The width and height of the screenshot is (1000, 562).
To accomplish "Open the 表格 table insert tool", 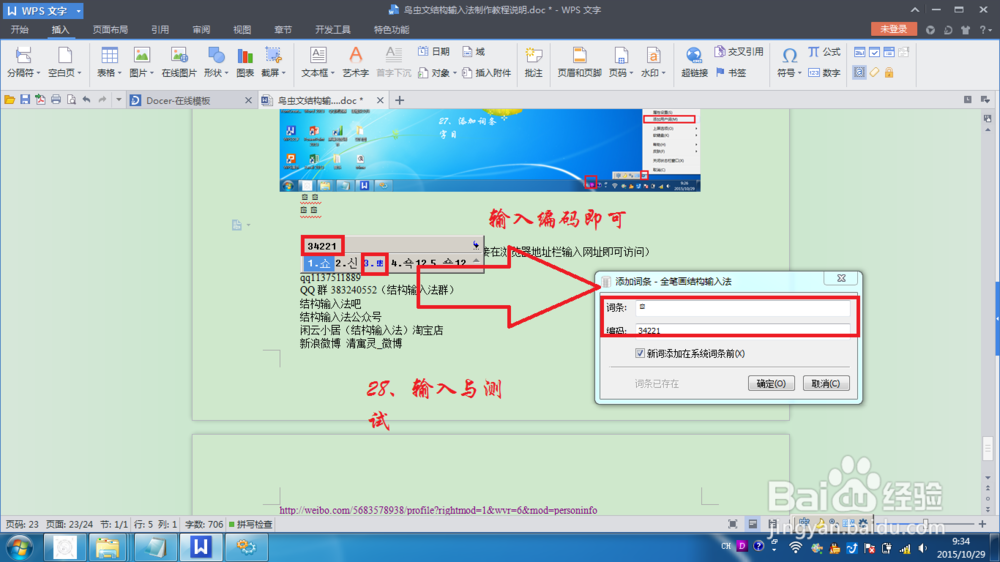I will click(x=109, y=63).
